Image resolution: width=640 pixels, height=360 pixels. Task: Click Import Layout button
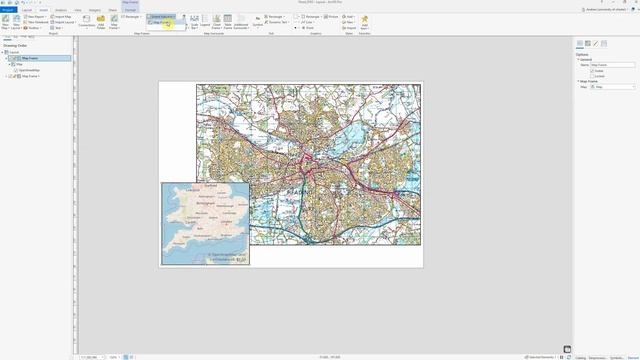point(63,22)
